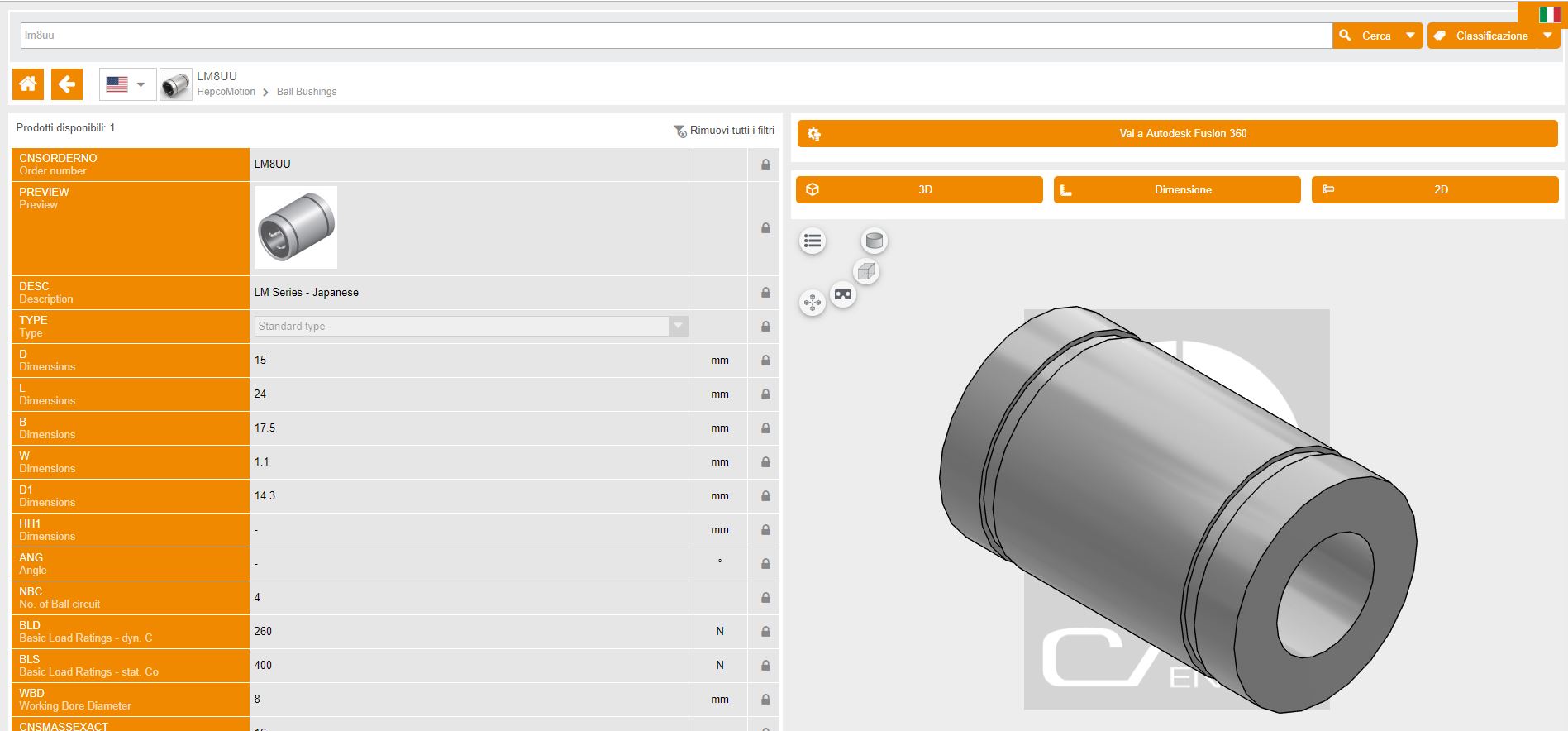The height and width of the screenshot is (731, 1568).
Task: Click lock icon on ANG Angle row
Action: [x=765, y=564]
